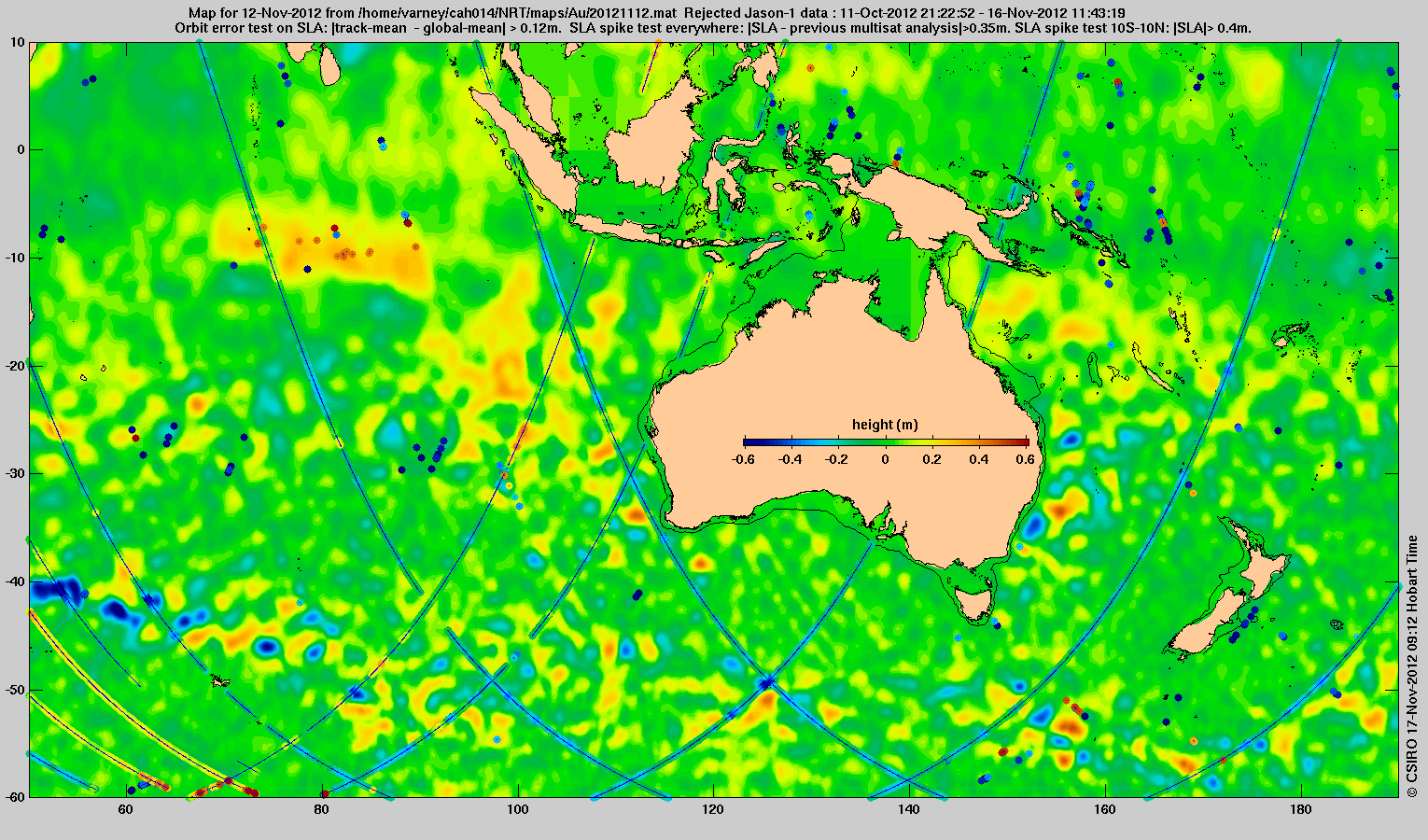Click the Borneo island landmass
The width and height of the screenshot is (1428, 840).
coord(653,135)
